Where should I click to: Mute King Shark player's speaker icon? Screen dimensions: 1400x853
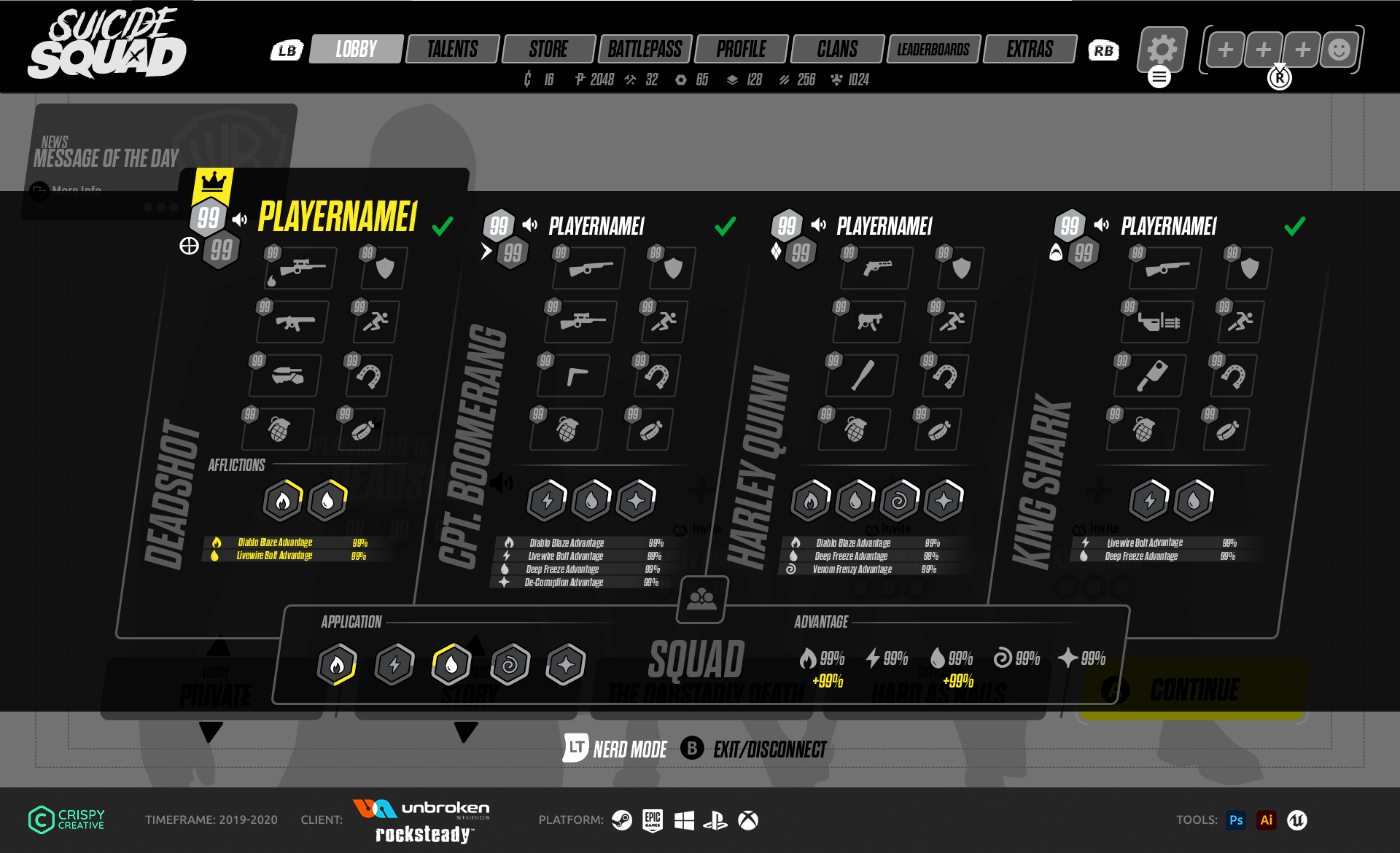[1101, 225]
